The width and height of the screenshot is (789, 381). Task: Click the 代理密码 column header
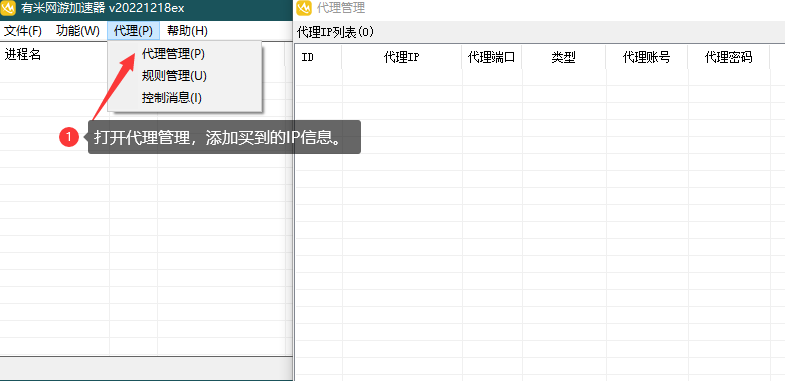[729, 57]
